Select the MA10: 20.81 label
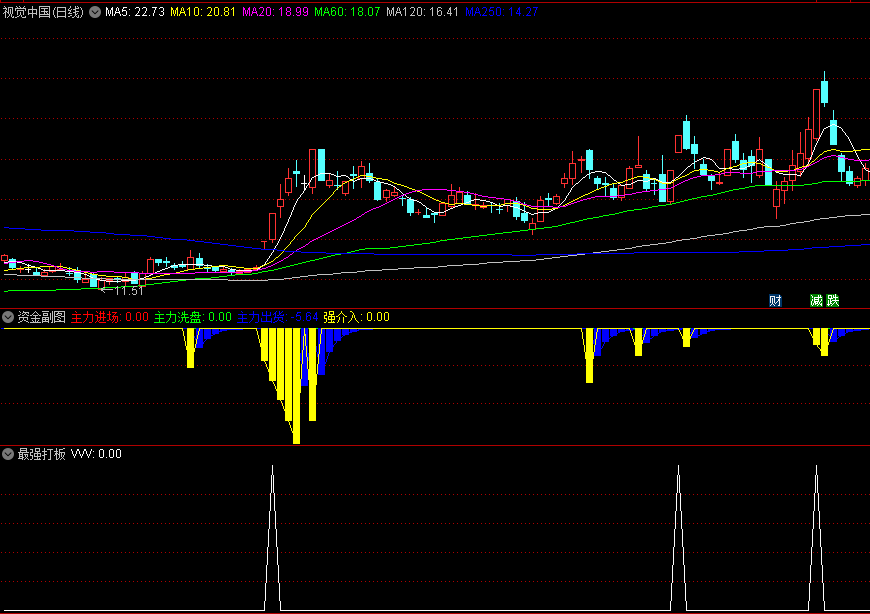 pyautogui.click(x=203, y=12)
